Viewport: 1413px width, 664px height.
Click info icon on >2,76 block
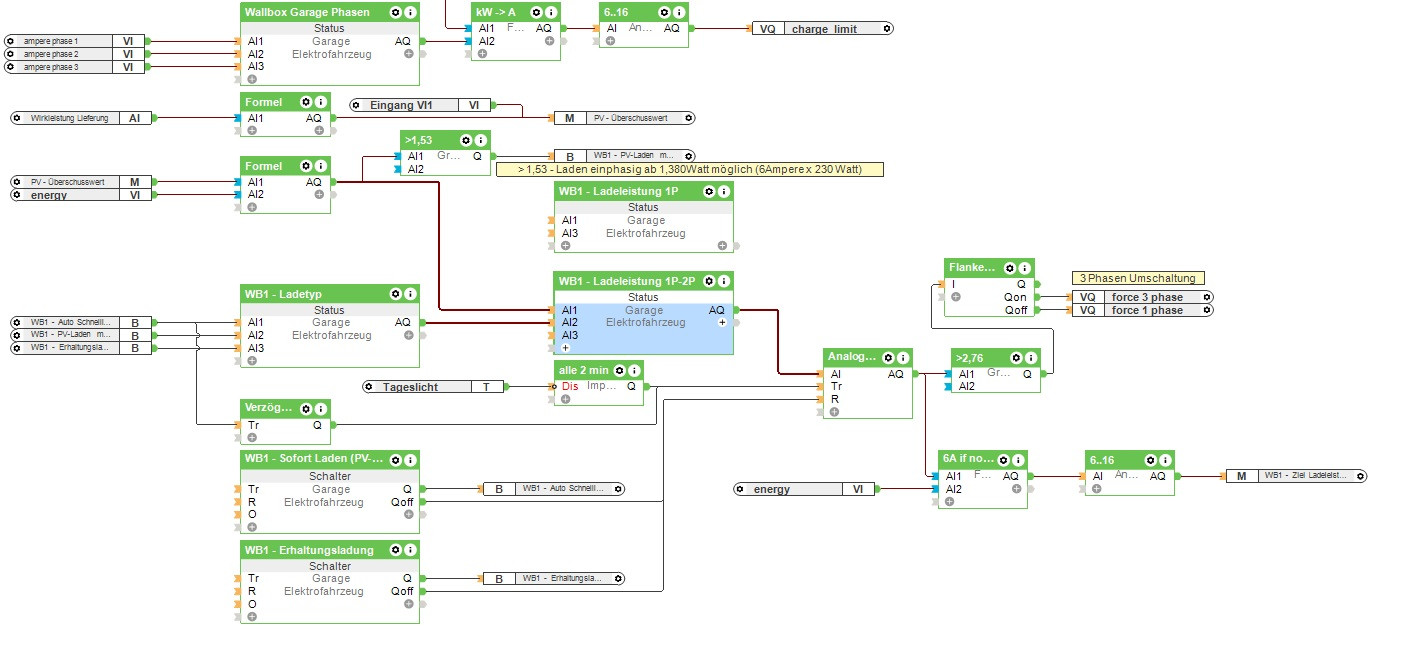click(1031, 357)
